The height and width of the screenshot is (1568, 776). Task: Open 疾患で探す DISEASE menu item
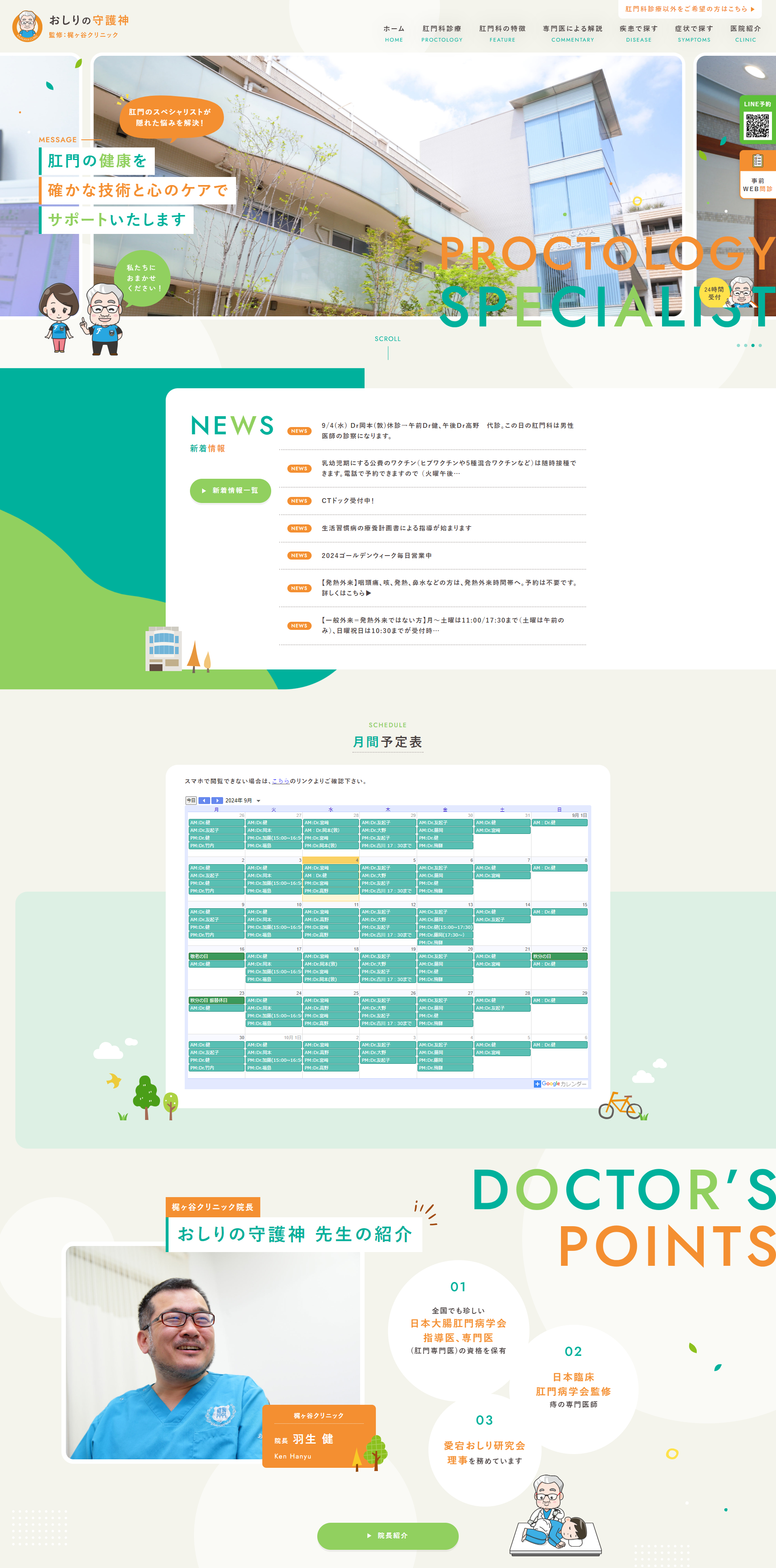coord(638,34)
